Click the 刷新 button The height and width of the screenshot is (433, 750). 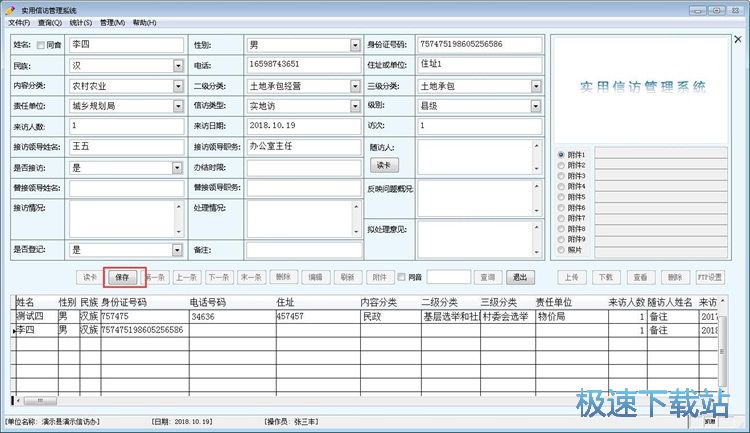(x=348, y=277)
